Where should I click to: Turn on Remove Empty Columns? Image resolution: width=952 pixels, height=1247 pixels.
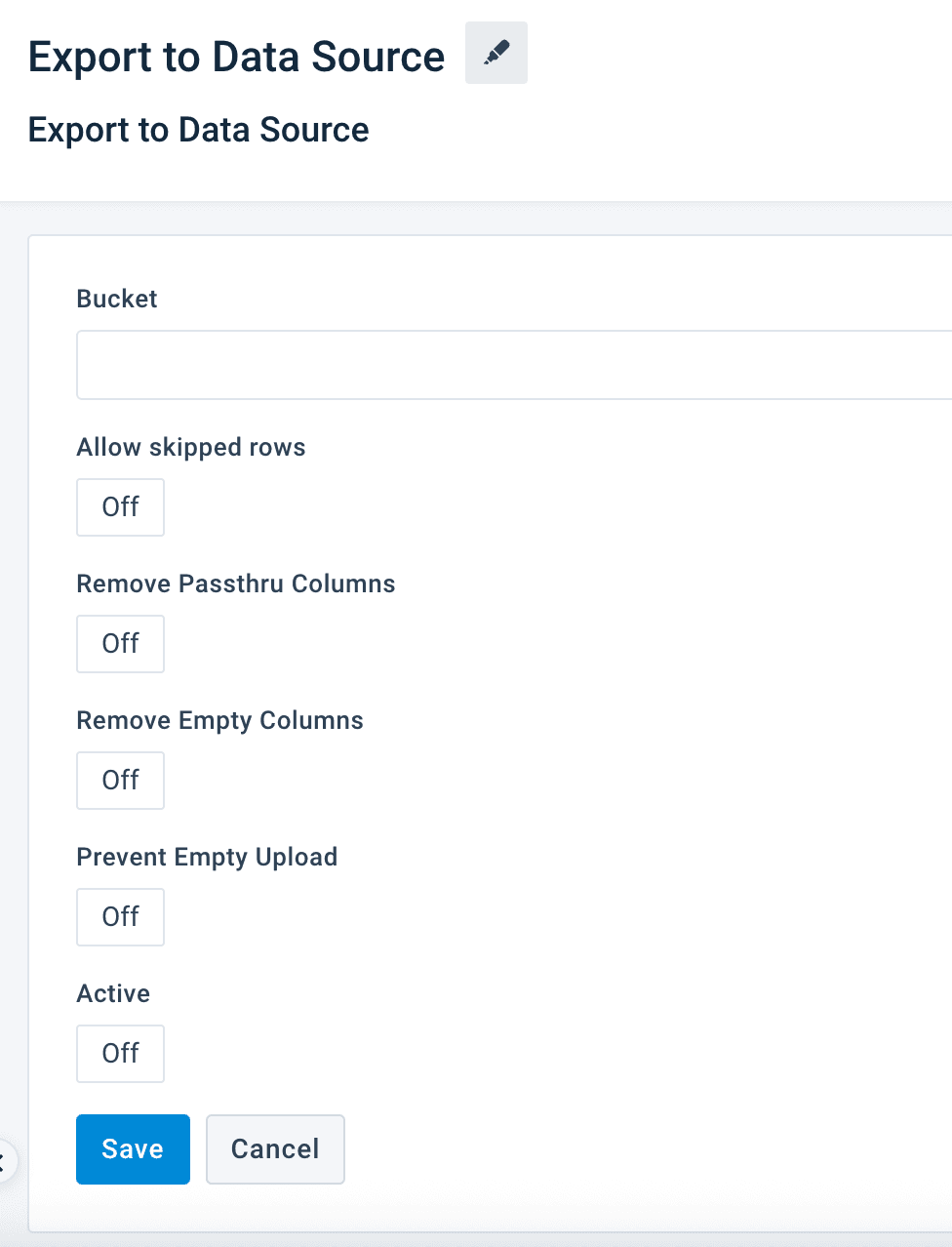click(121, 781)
